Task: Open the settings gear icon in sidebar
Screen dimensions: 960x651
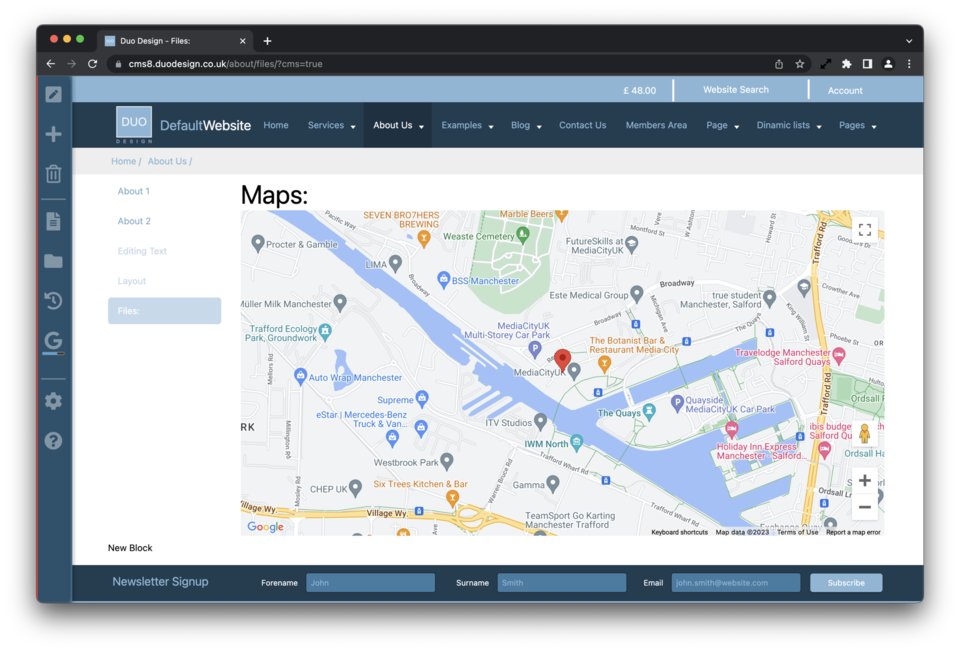Action: [53, 401]
